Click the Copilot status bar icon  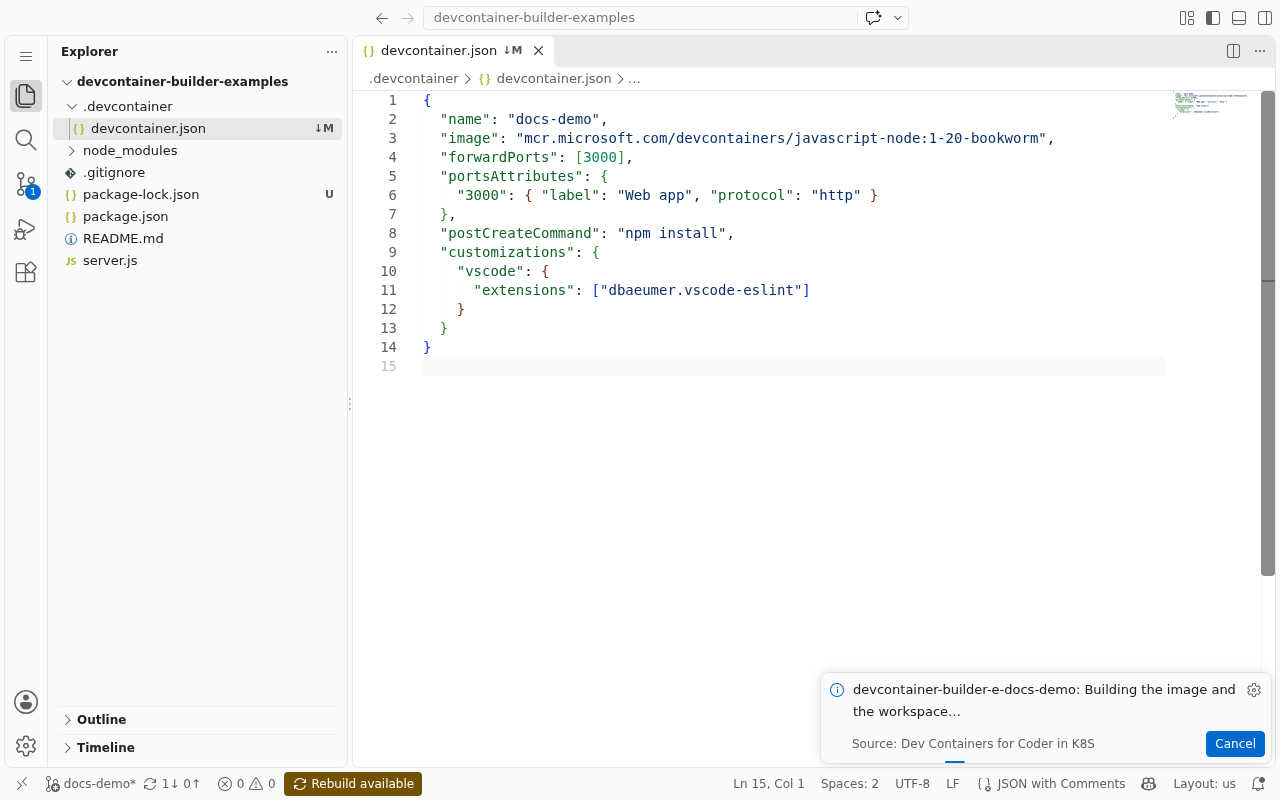click(1149, 784)
